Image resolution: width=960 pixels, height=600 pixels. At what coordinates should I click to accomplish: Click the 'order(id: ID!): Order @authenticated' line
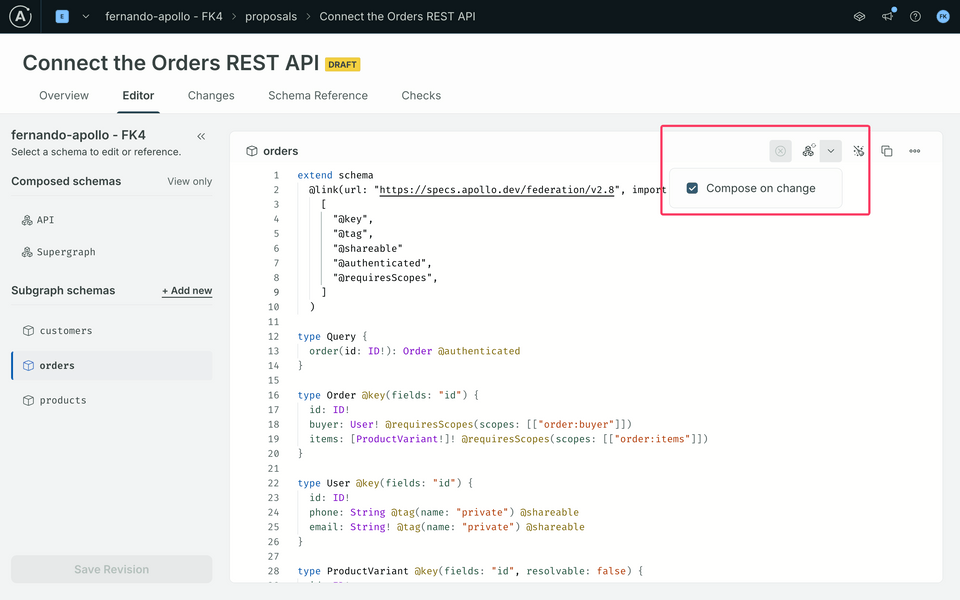[414, 351]
